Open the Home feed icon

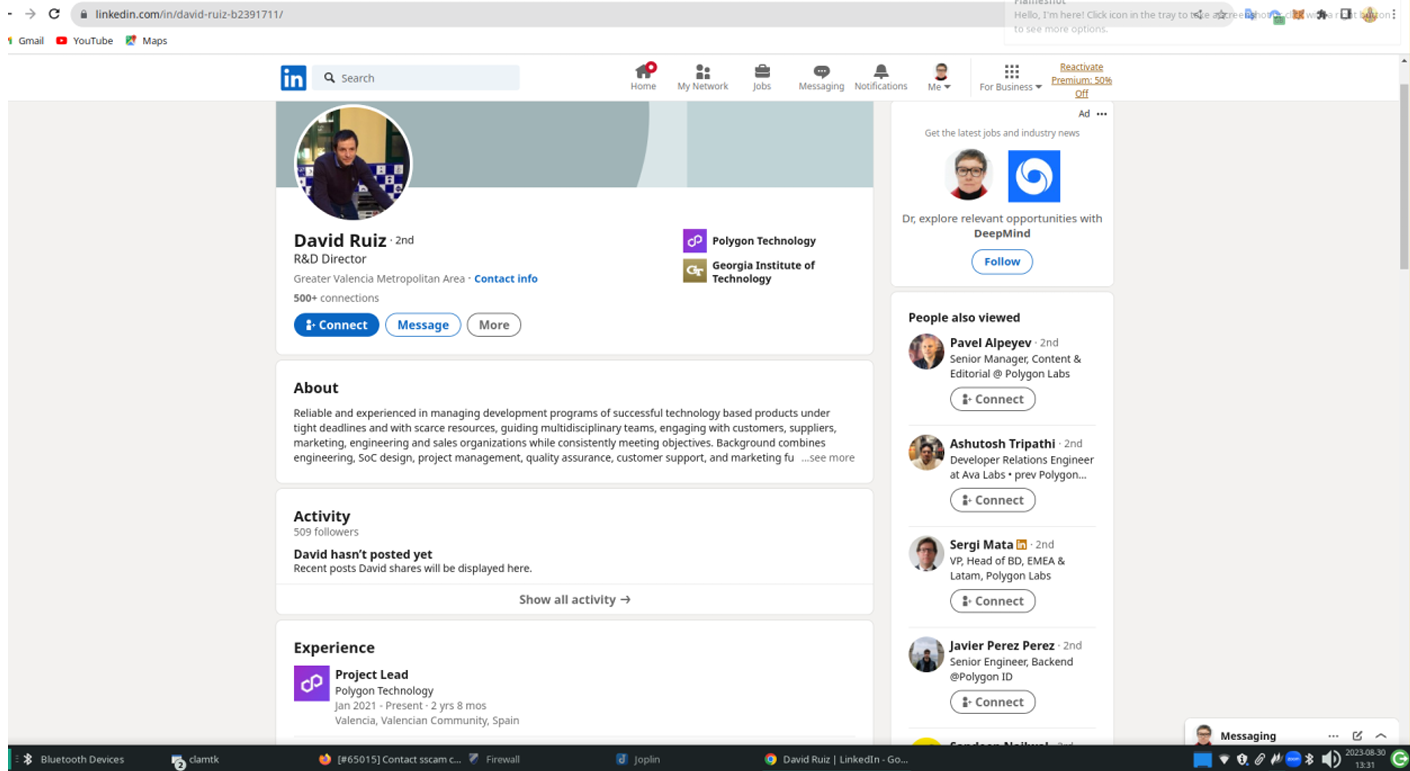coord(643,77)
